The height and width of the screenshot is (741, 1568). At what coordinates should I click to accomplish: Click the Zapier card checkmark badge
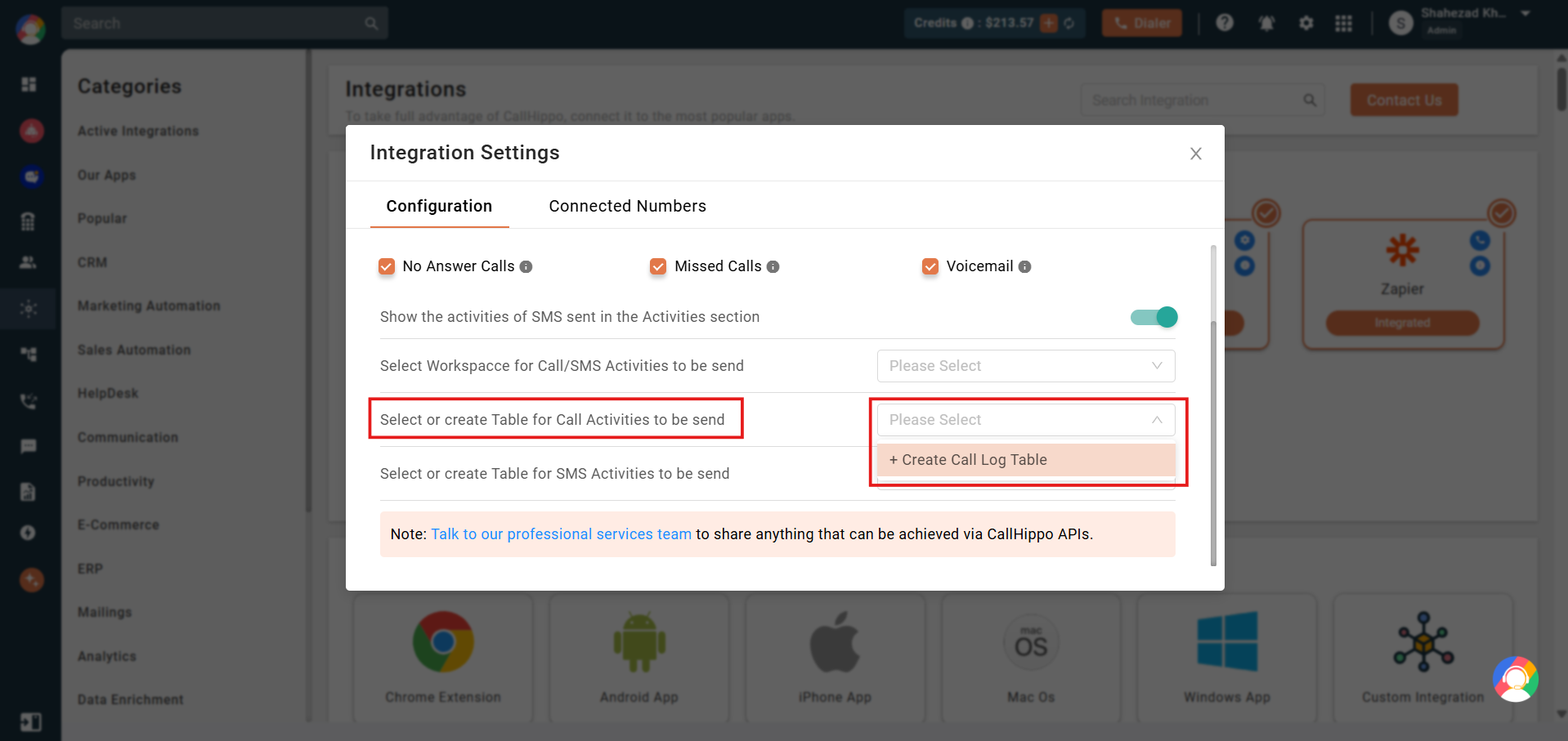(x=1502, y=213)
